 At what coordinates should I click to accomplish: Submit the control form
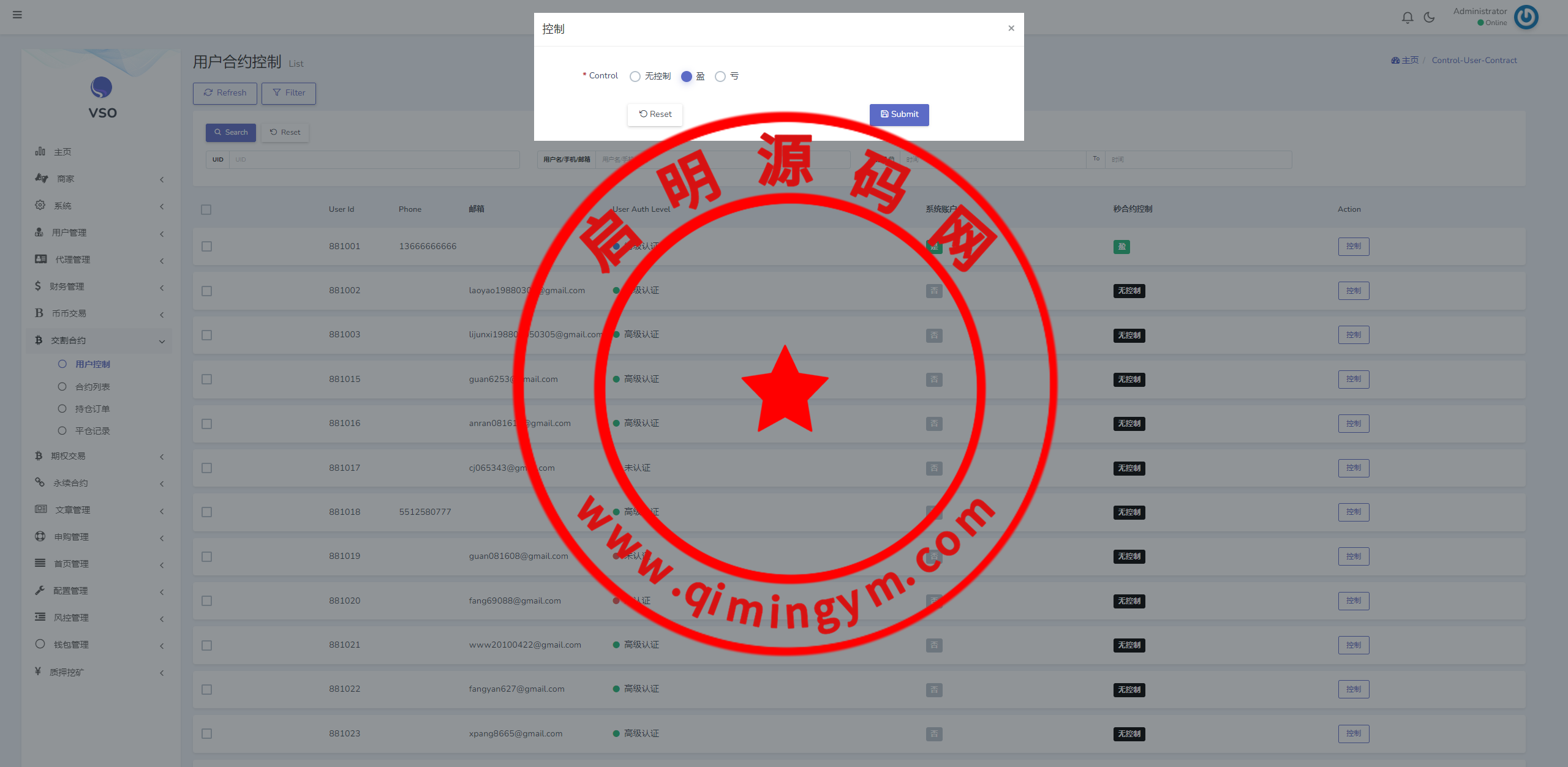click(899, 114)
